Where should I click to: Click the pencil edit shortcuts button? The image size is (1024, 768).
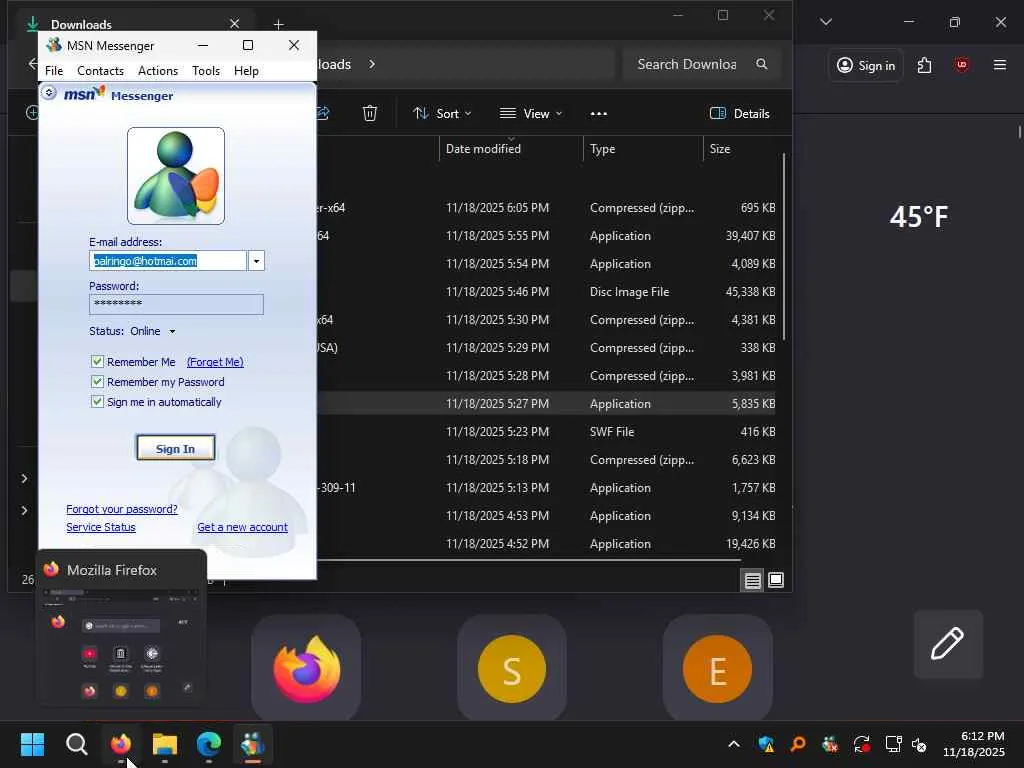click(948, 644)
